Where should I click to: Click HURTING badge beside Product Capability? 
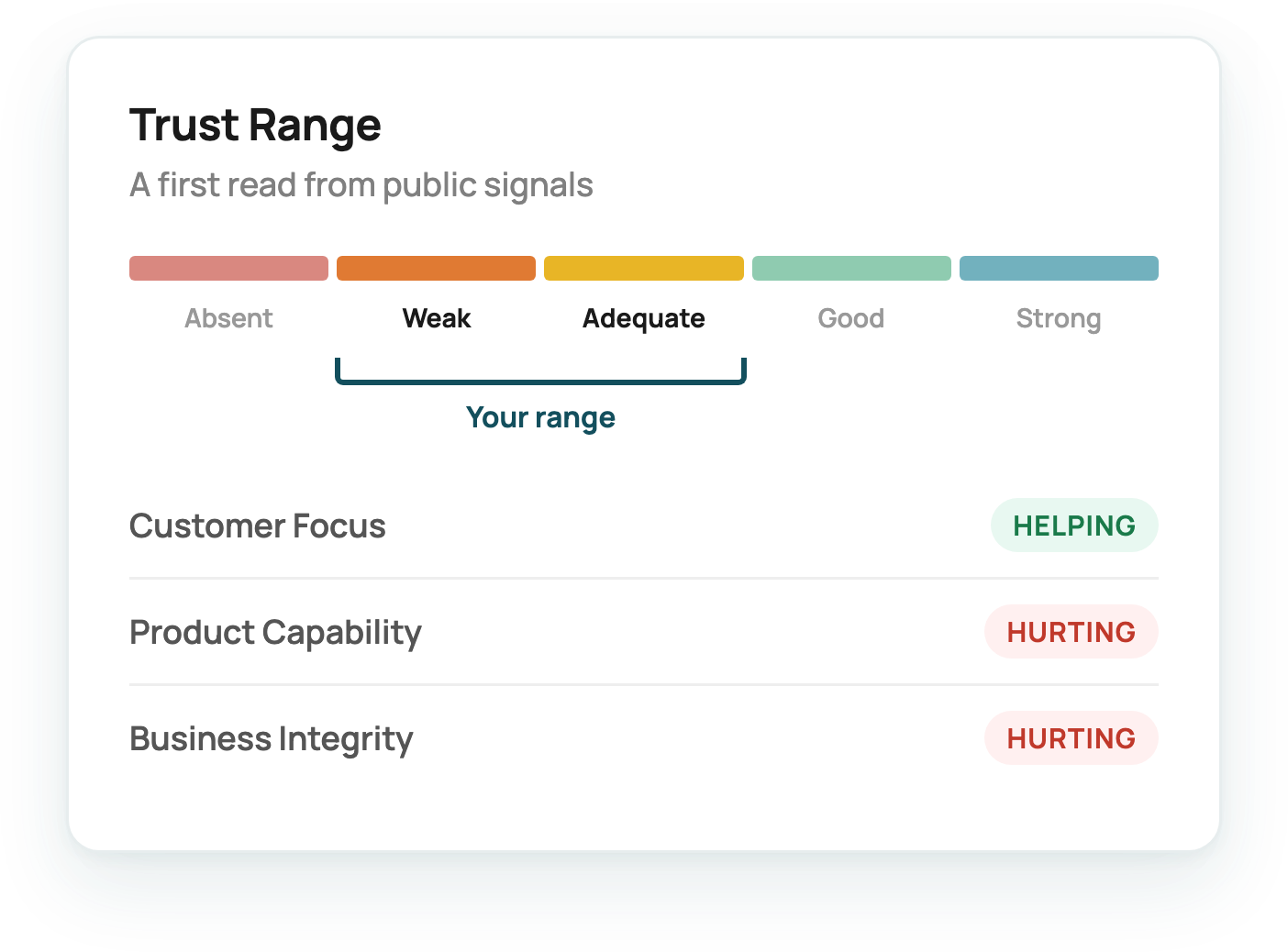point(1071,632)
